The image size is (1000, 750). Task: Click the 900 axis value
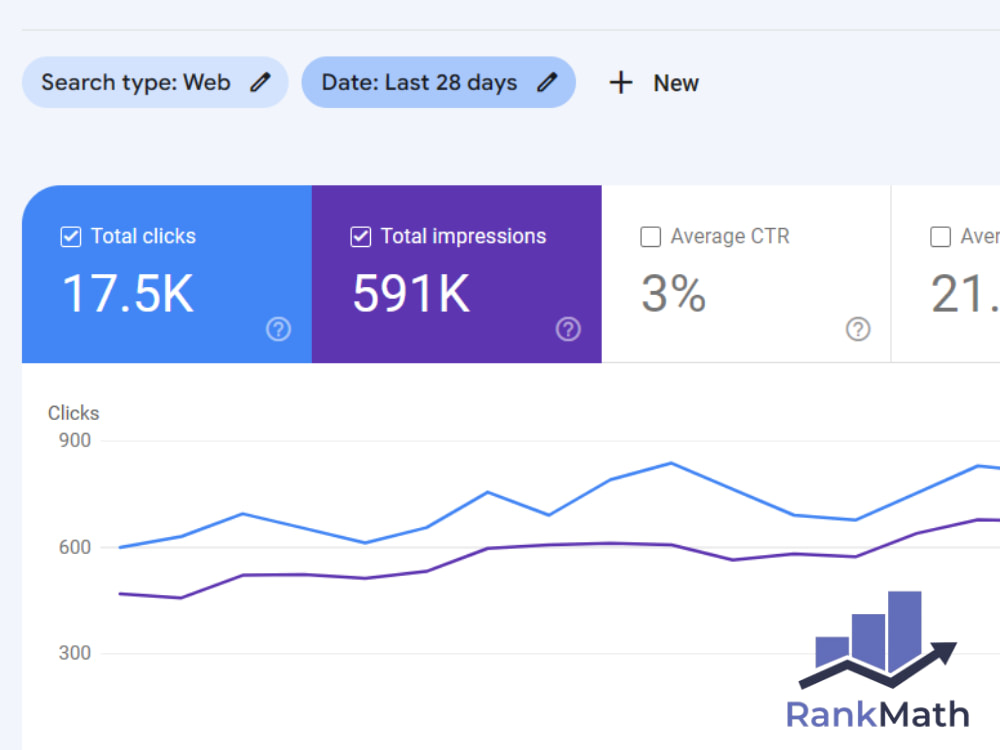(x=75, y=441)
